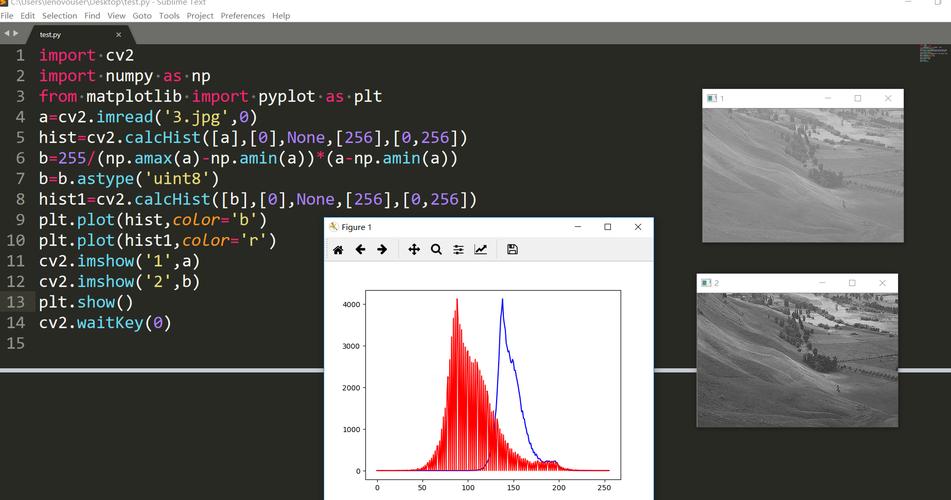This screenshot has height=500, width=951.
Task: Switch to the test.py tab
Action: (50, 35)
